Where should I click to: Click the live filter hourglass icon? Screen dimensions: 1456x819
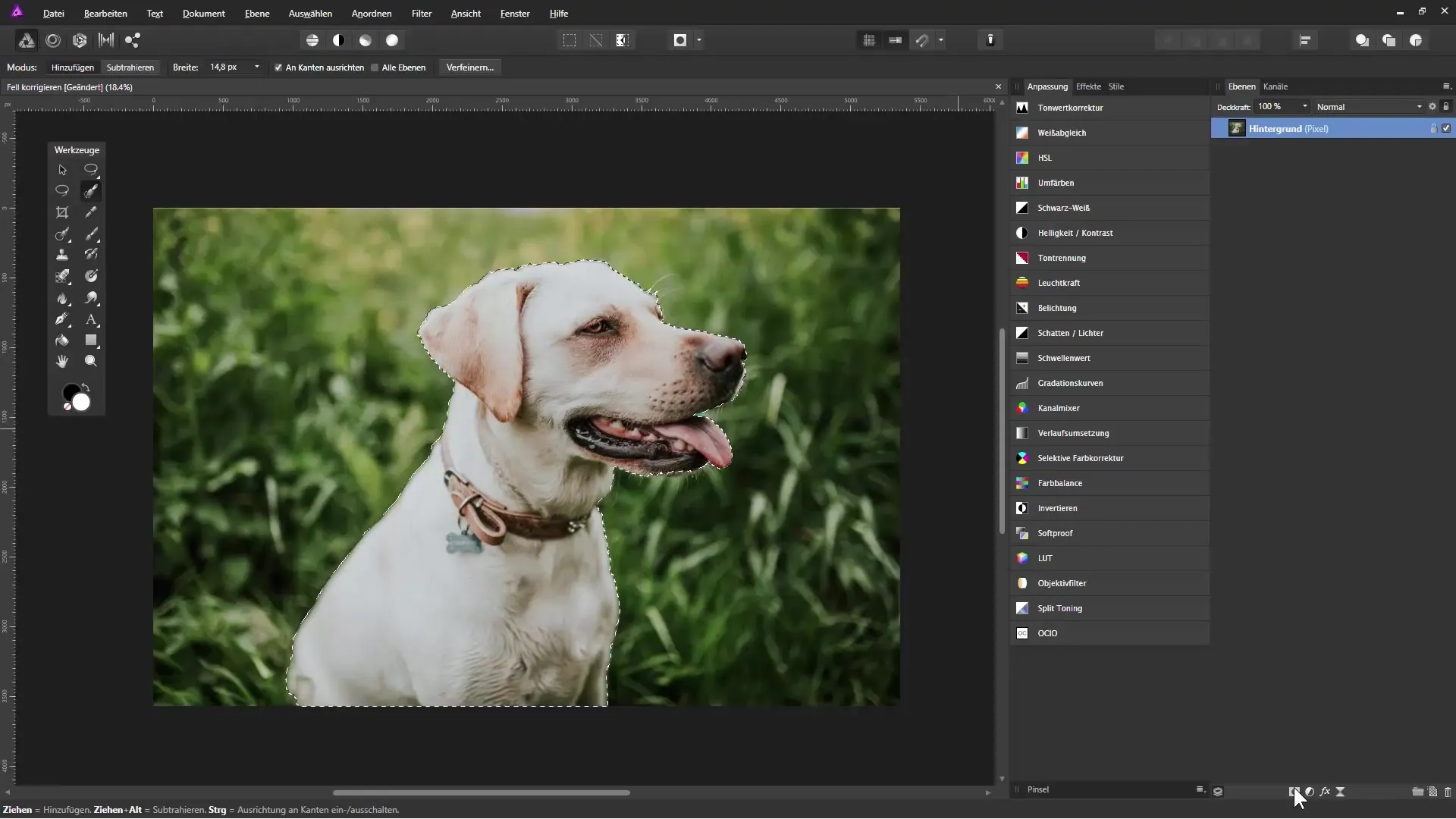1341,791
